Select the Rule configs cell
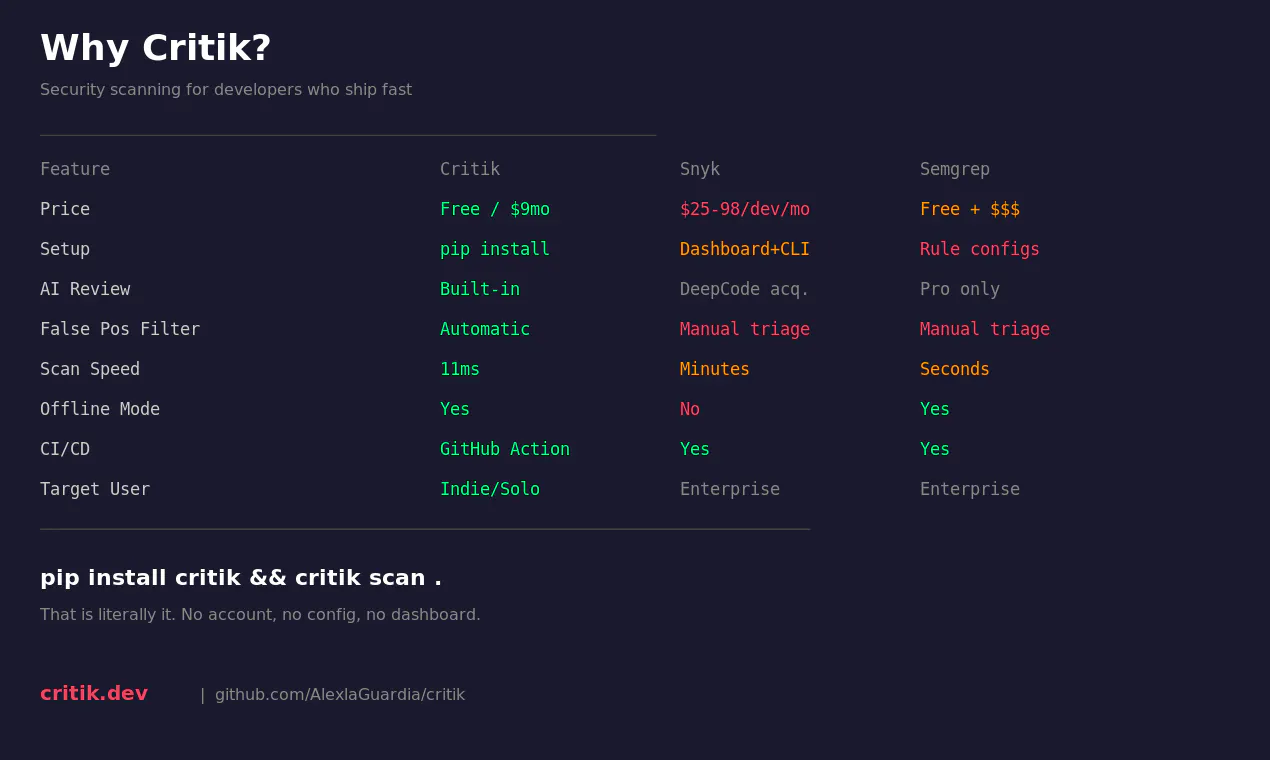 [x=980, y=249]
